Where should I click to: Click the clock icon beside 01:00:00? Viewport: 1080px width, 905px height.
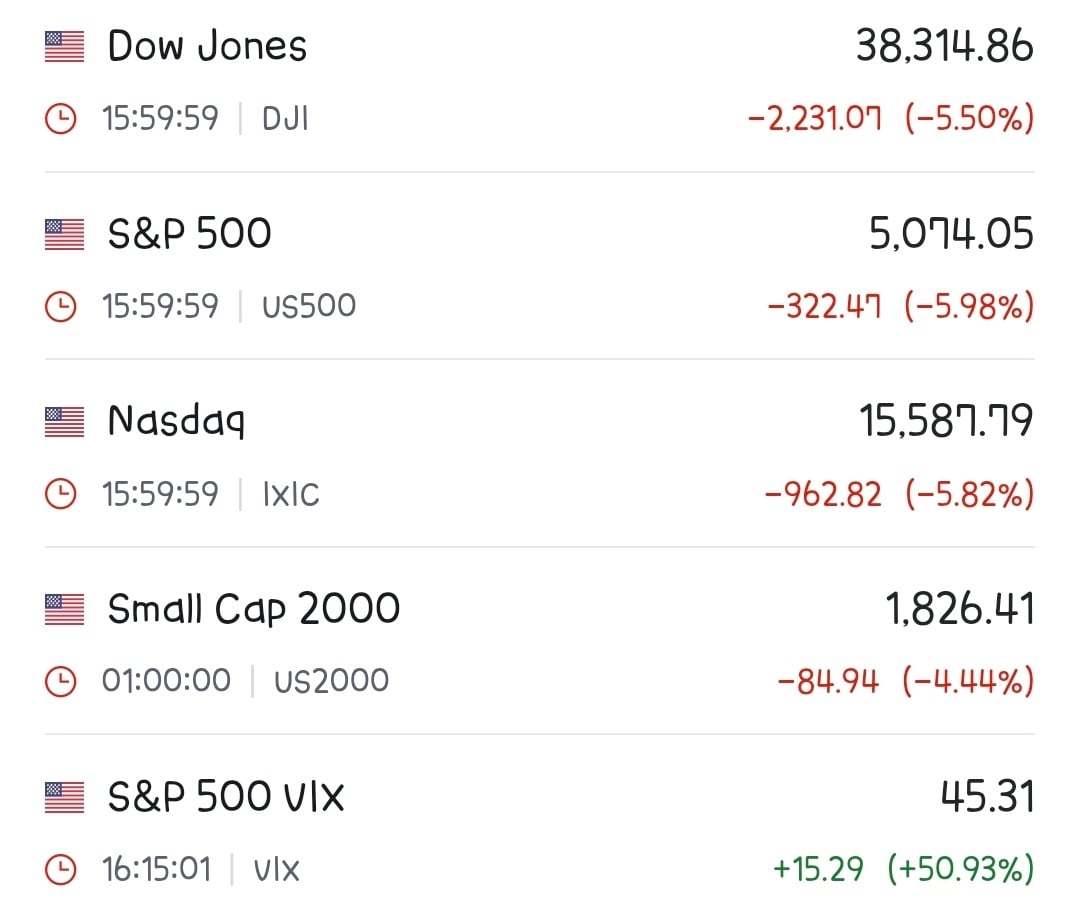(x=61, y=681)
